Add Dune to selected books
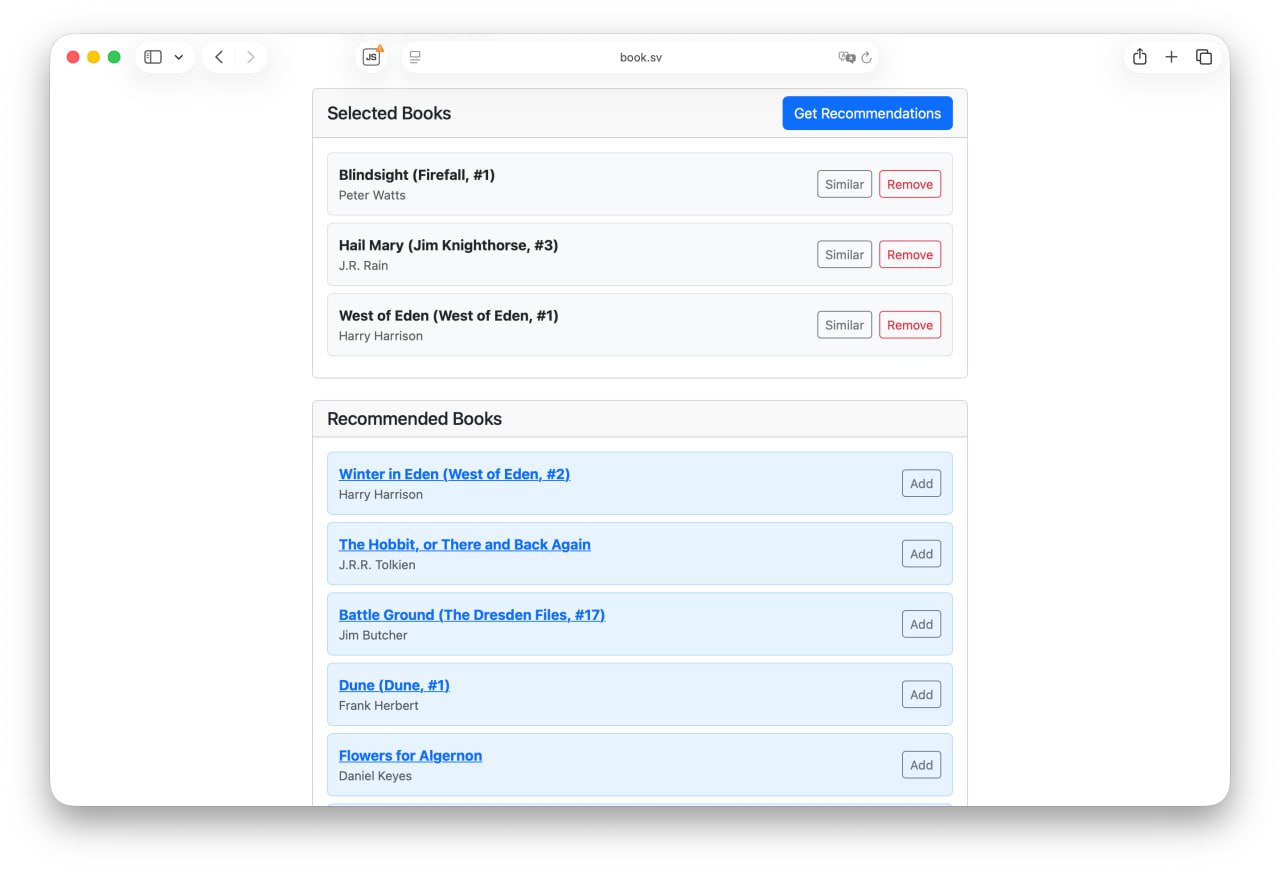 tap(921, 694)
